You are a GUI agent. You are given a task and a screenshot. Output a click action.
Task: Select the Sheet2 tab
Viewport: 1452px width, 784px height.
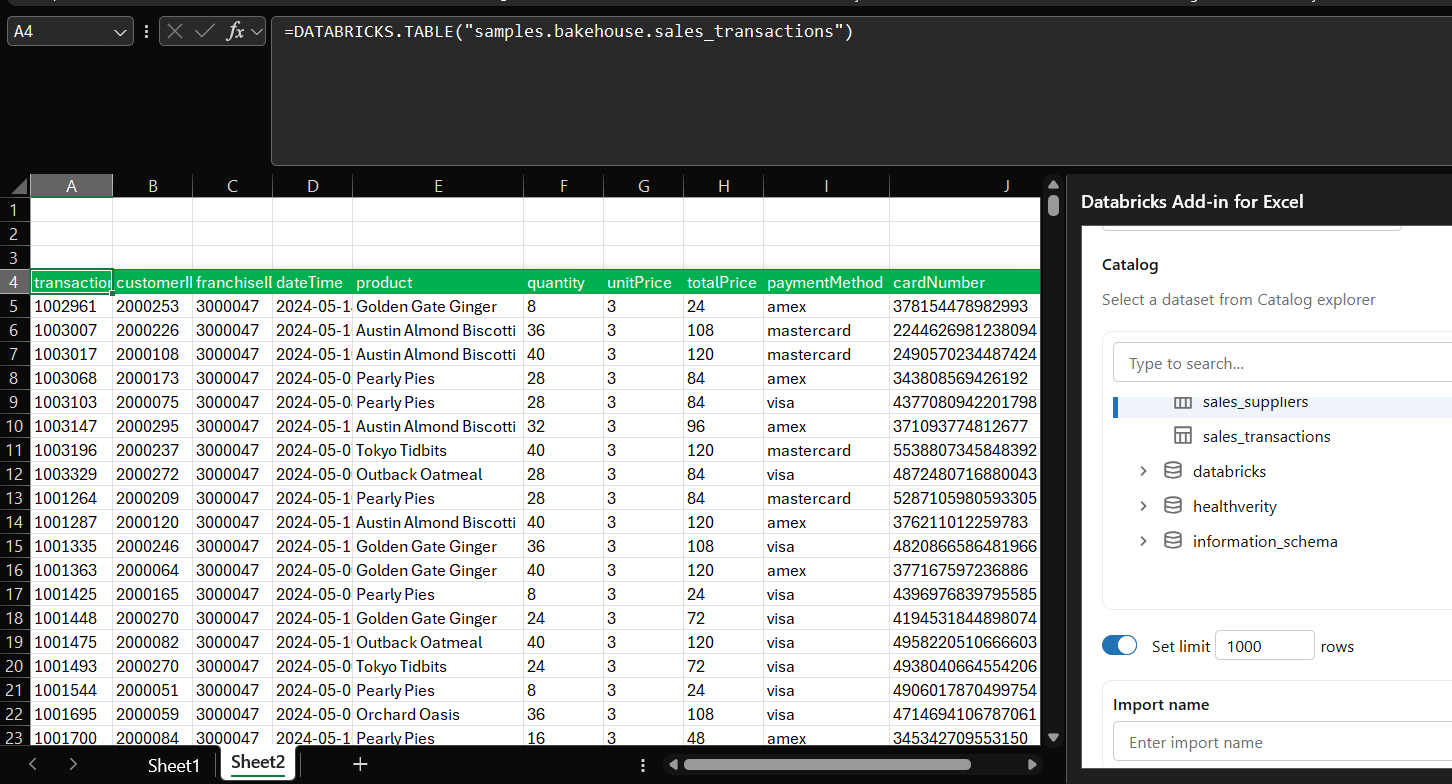[258, 763]
